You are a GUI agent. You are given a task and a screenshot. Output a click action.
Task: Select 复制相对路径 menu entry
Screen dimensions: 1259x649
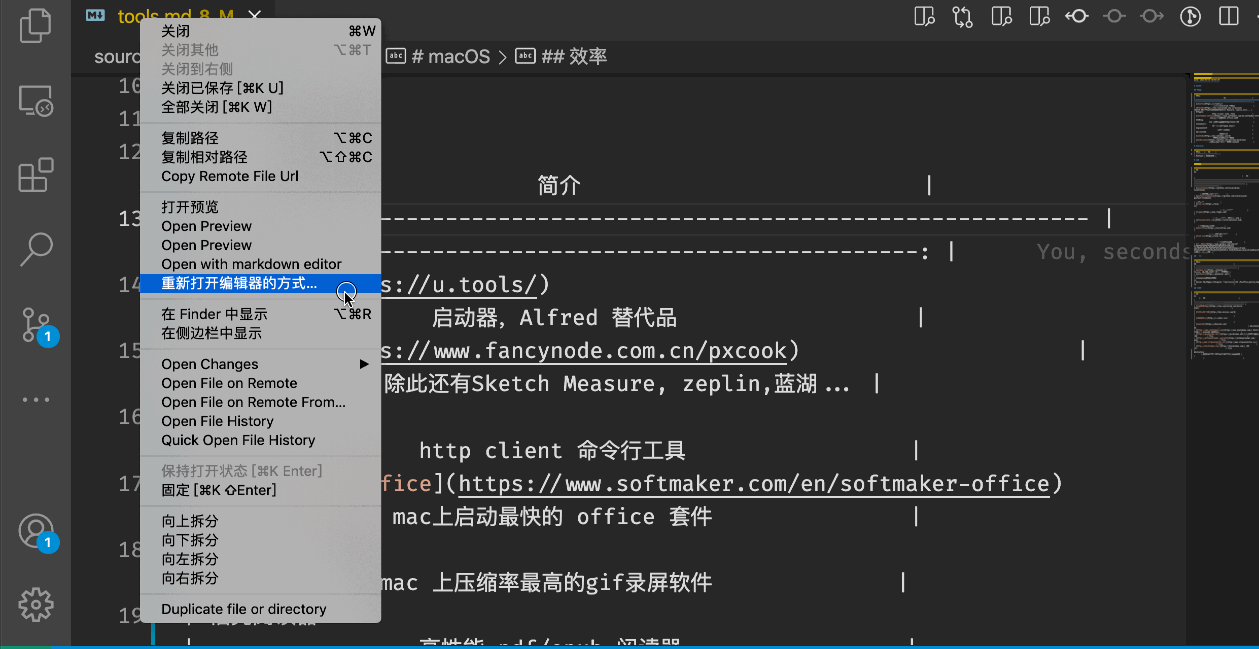click(260, 157)
